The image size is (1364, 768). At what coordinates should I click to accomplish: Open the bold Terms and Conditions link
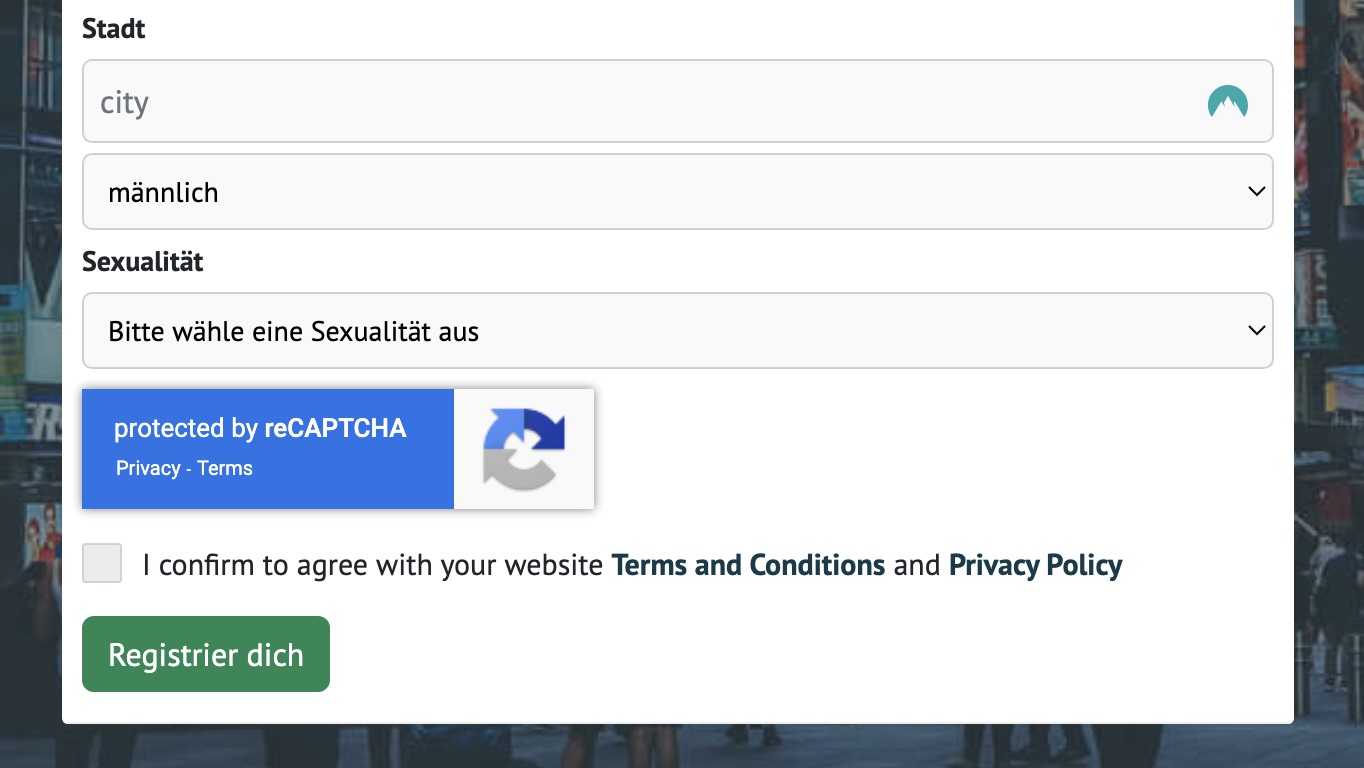point(748,565)
